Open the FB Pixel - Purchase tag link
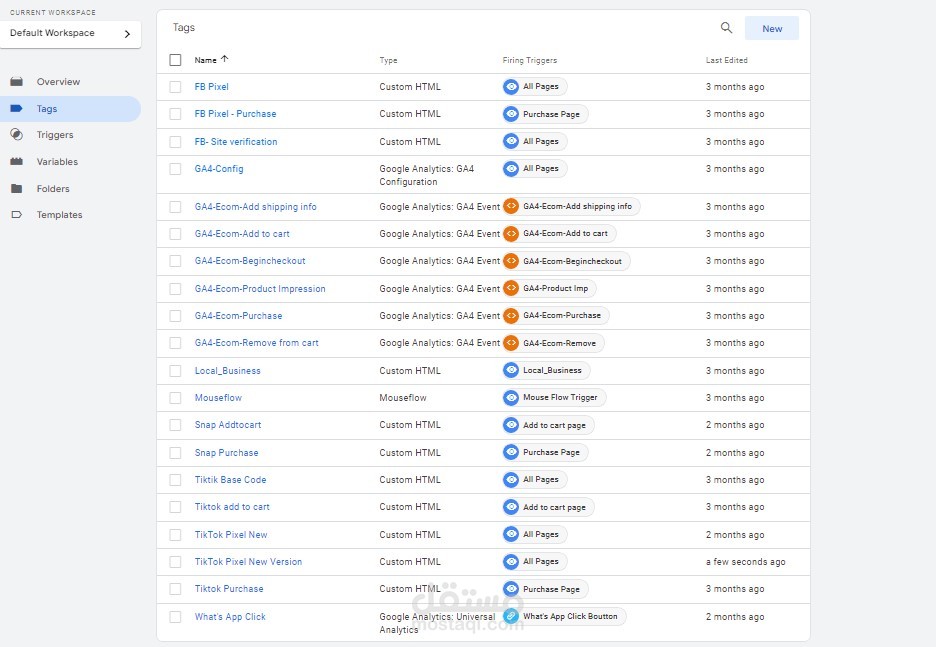 pyautogui.click(x=235, y=114)
